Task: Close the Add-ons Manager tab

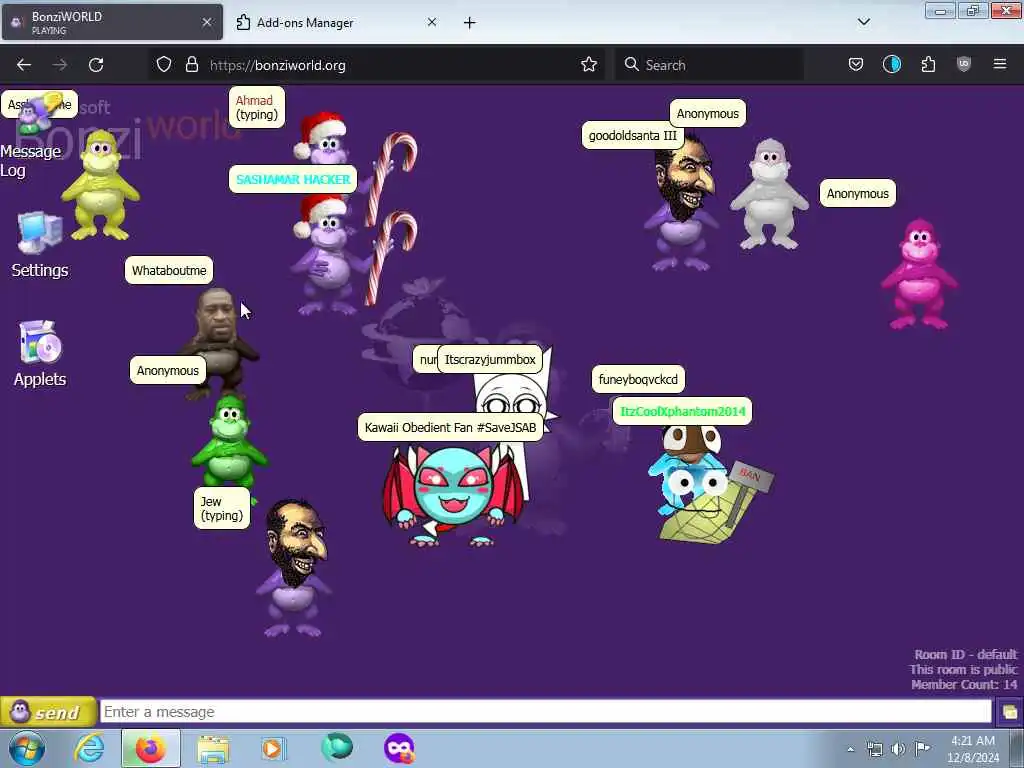Action: [432, 22]
